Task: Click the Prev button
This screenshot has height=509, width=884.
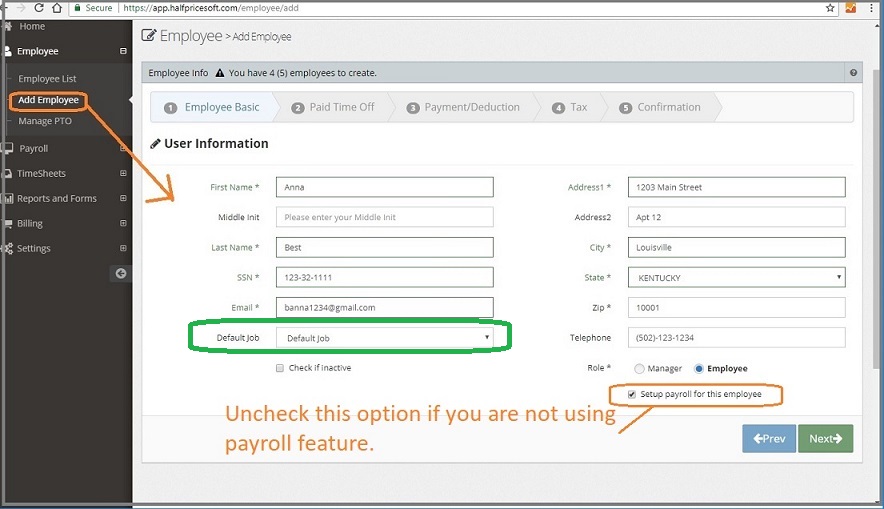Action: [769, 439]
